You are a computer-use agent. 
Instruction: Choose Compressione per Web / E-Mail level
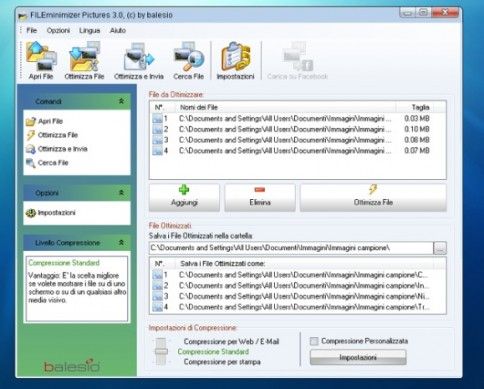pos(231,342)
